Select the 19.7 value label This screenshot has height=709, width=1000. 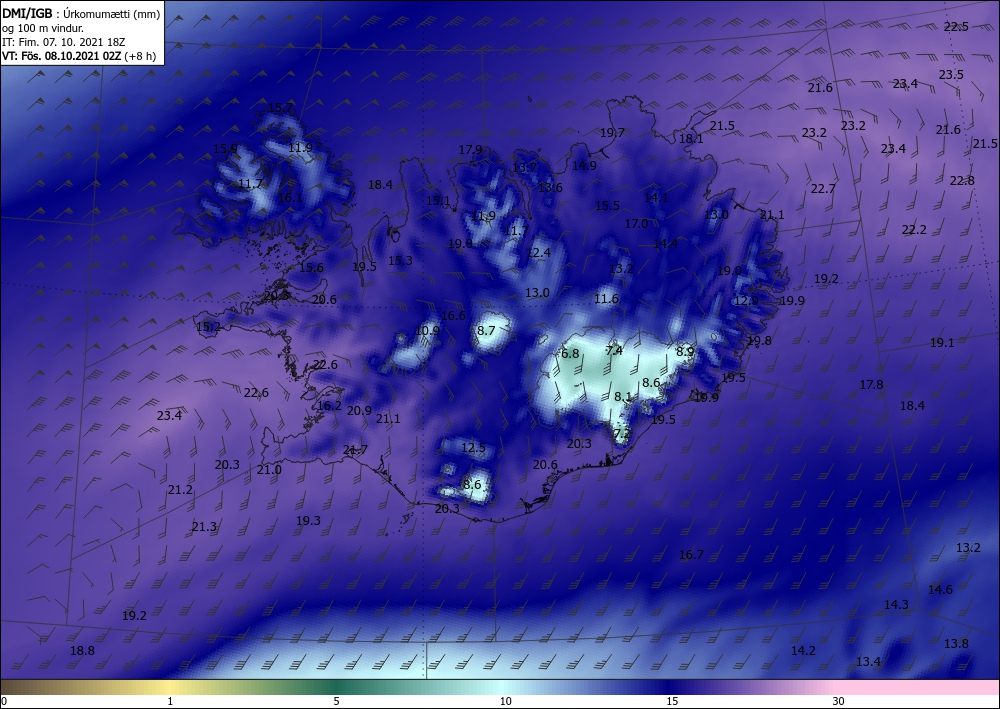tap(612, 133)
